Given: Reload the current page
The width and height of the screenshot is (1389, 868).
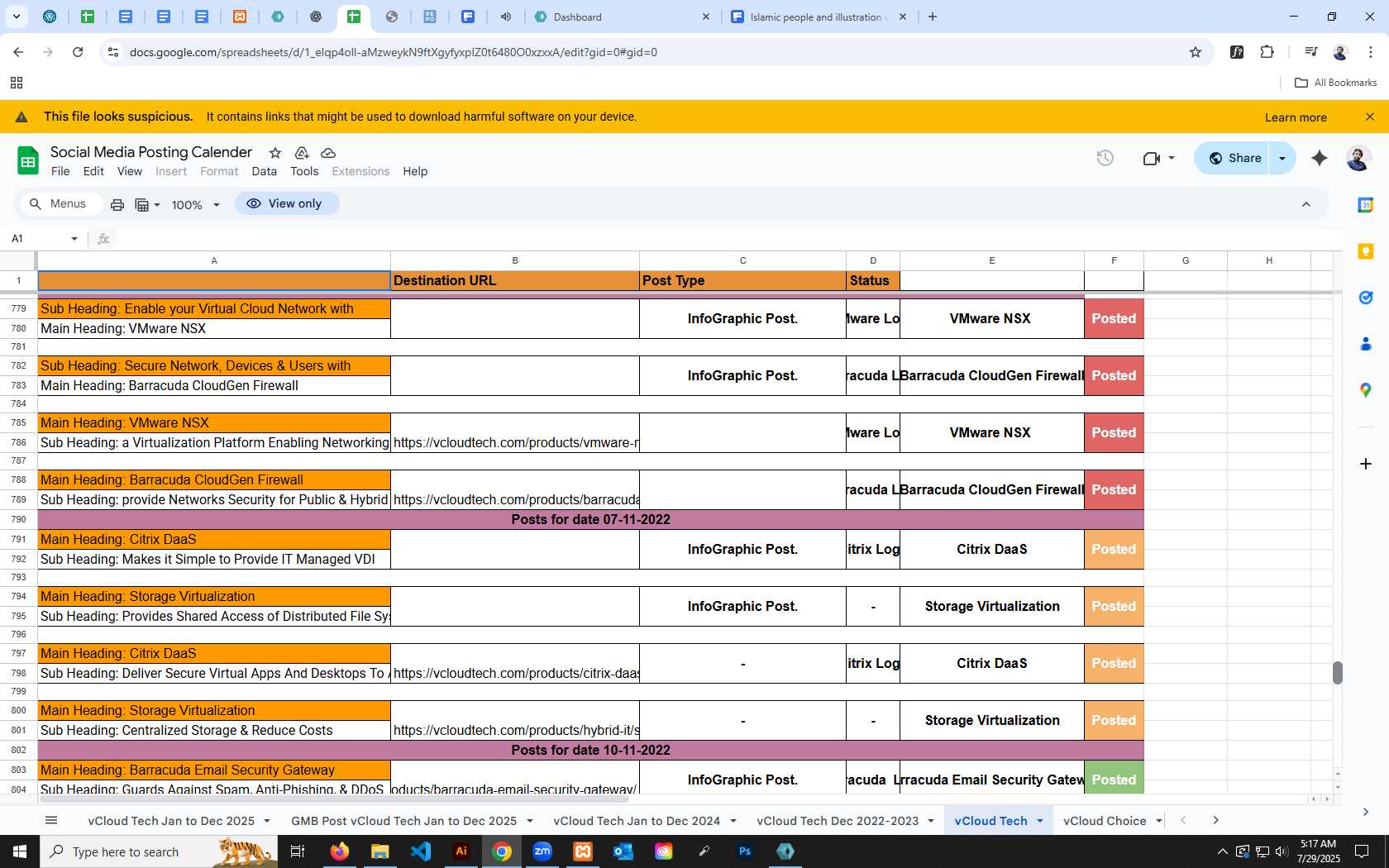Looking at the screenshot, I should (x=78, y=52).
